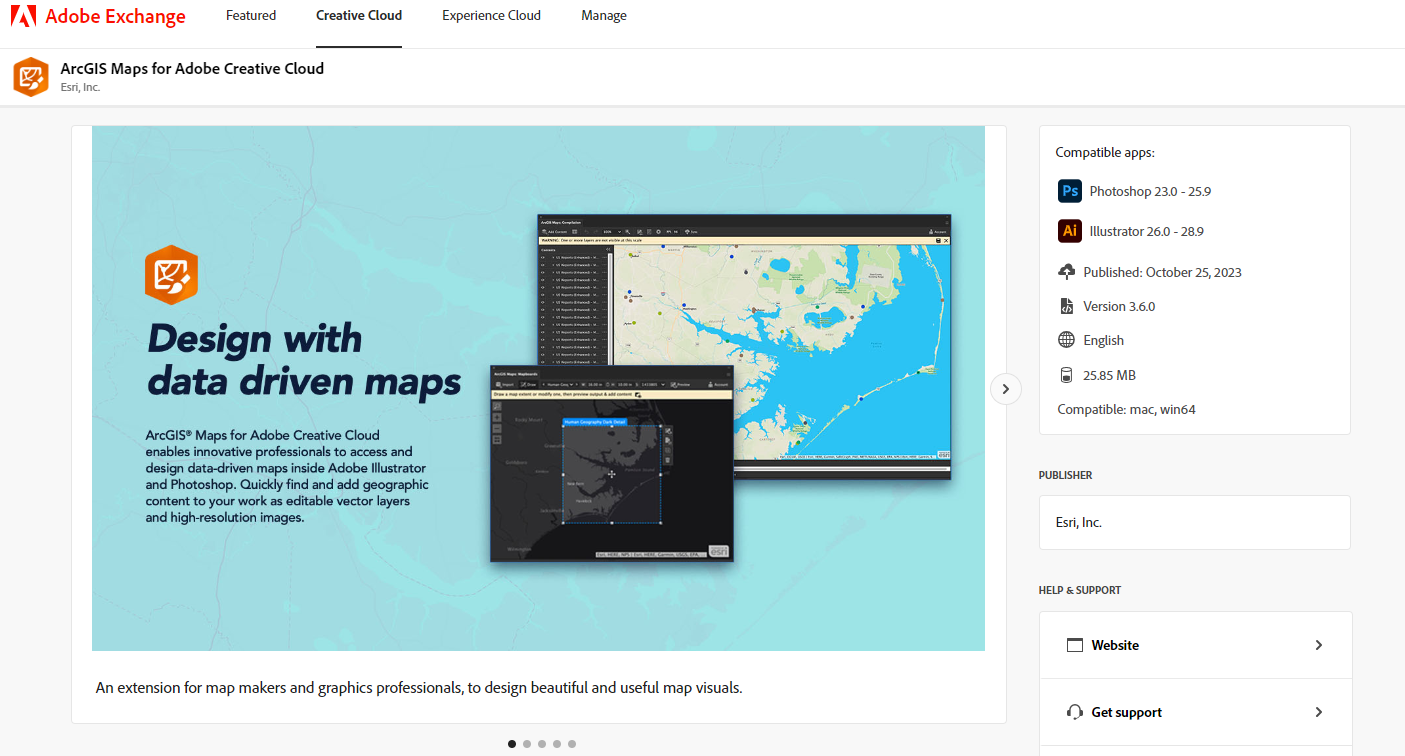This screenshot has height=756, width=1405.
Task: Click the Illustrator compatibility icon
Action: pos(1069,231)
